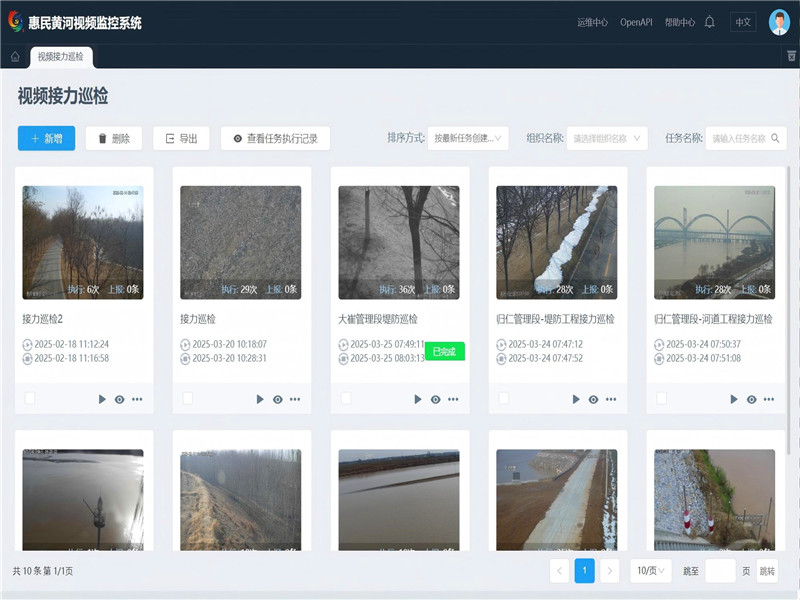
Task: Open the user avatar menu
Action: [x=779, y=22]
